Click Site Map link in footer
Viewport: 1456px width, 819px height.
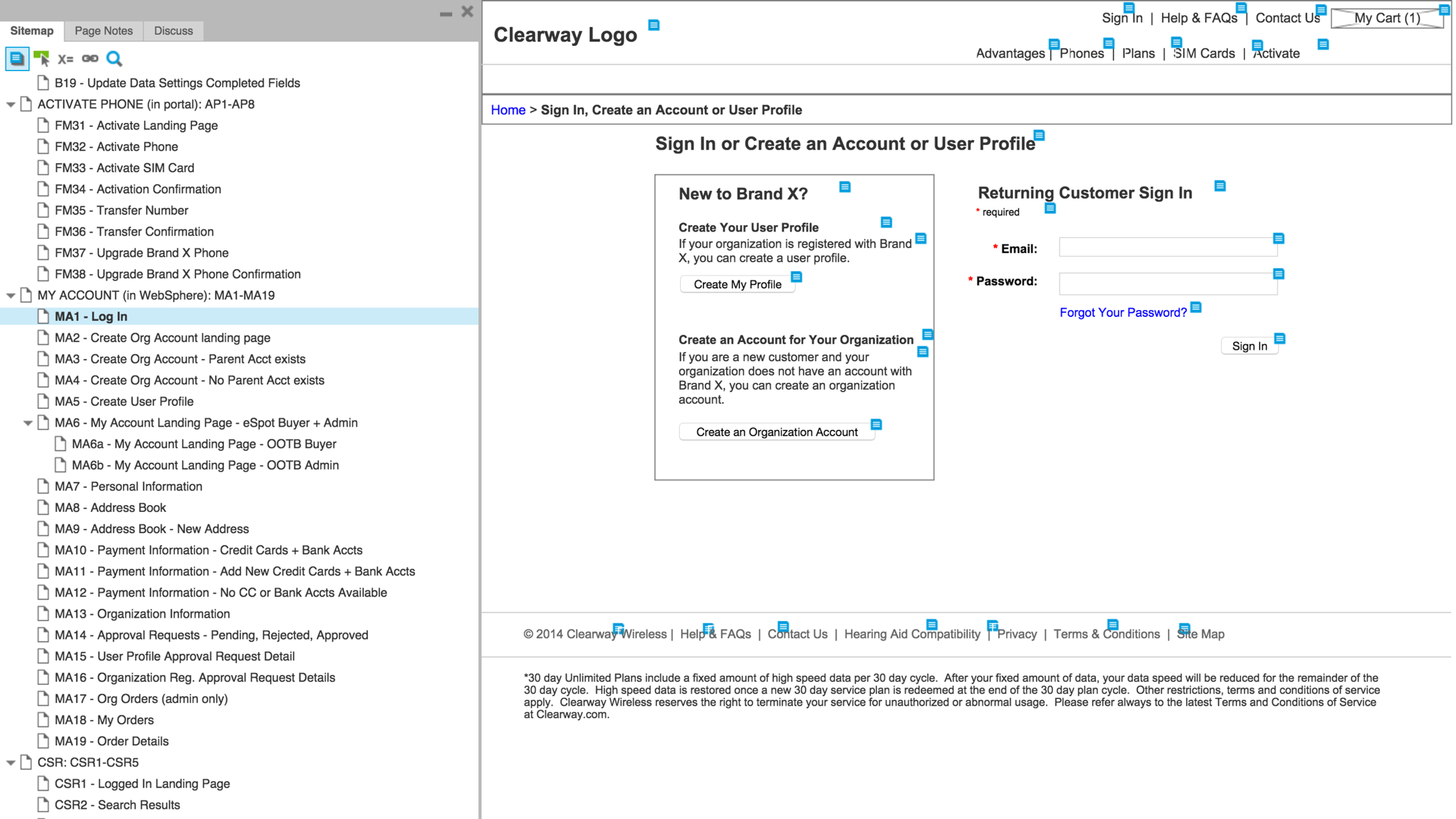pyautogui.click(x=1200, y=634)
